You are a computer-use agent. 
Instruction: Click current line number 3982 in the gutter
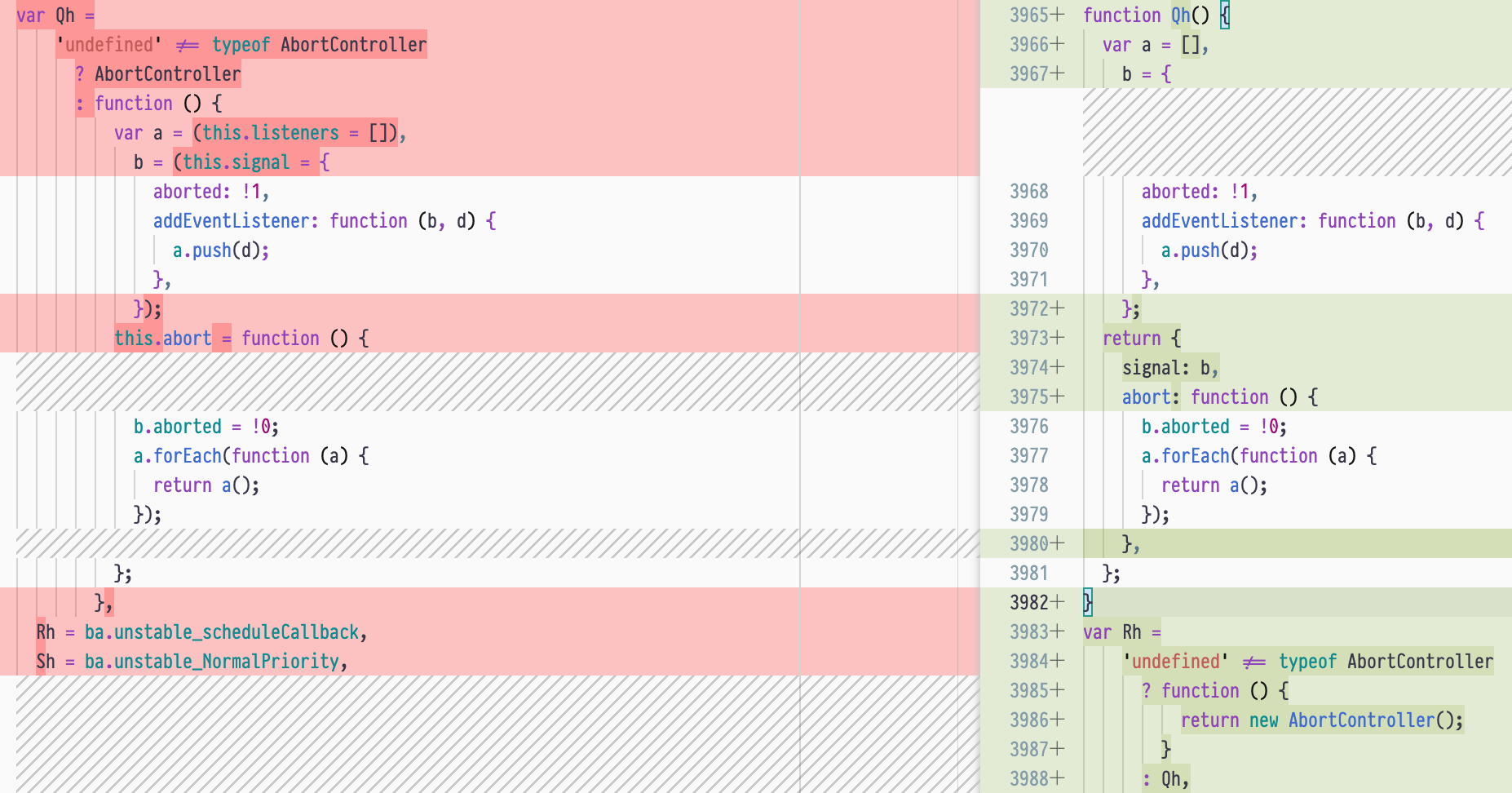[x=1029, y=603]
